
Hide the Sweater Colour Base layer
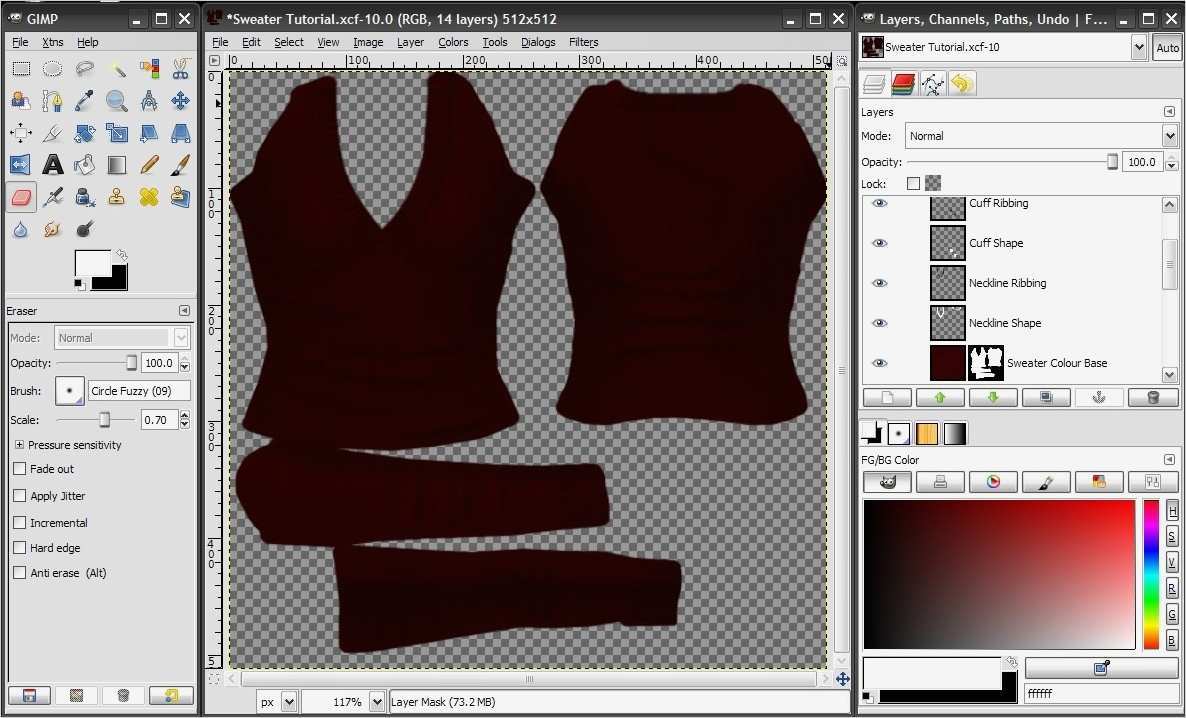pyautogui.click(x=879, y=363)
